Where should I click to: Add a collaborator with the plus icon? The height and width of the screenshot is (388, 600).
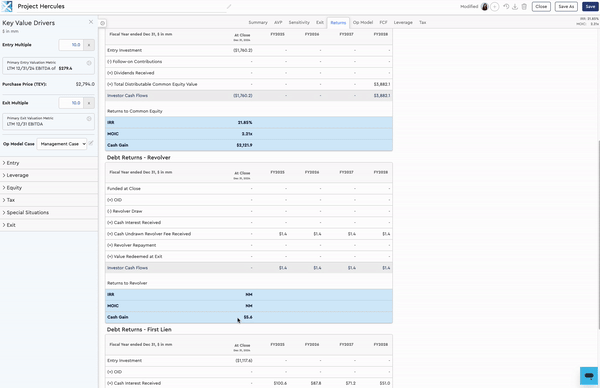tap(494, 7)
